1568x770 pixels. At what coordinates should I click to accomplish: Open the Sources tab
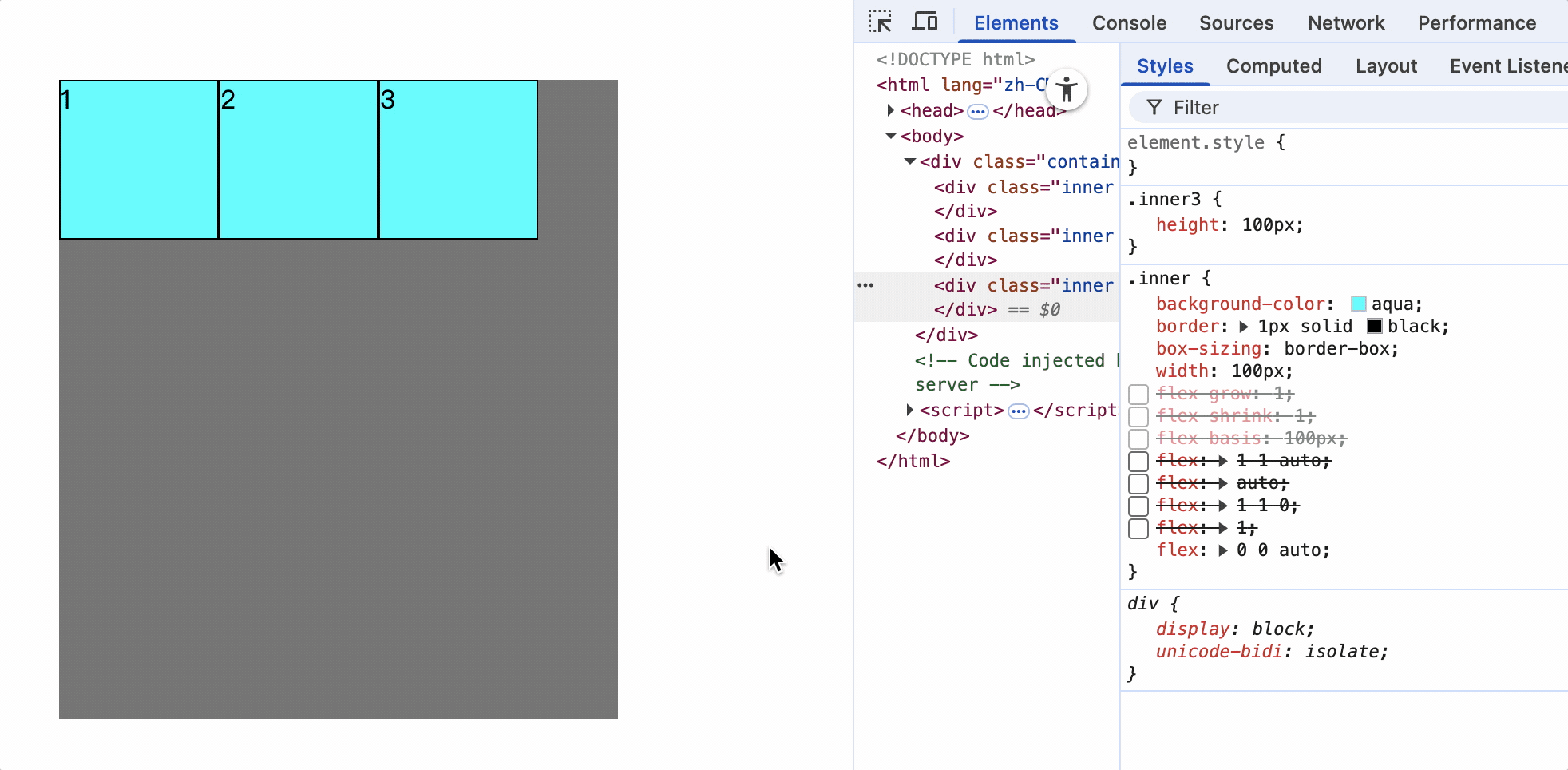pos(1237,22)
